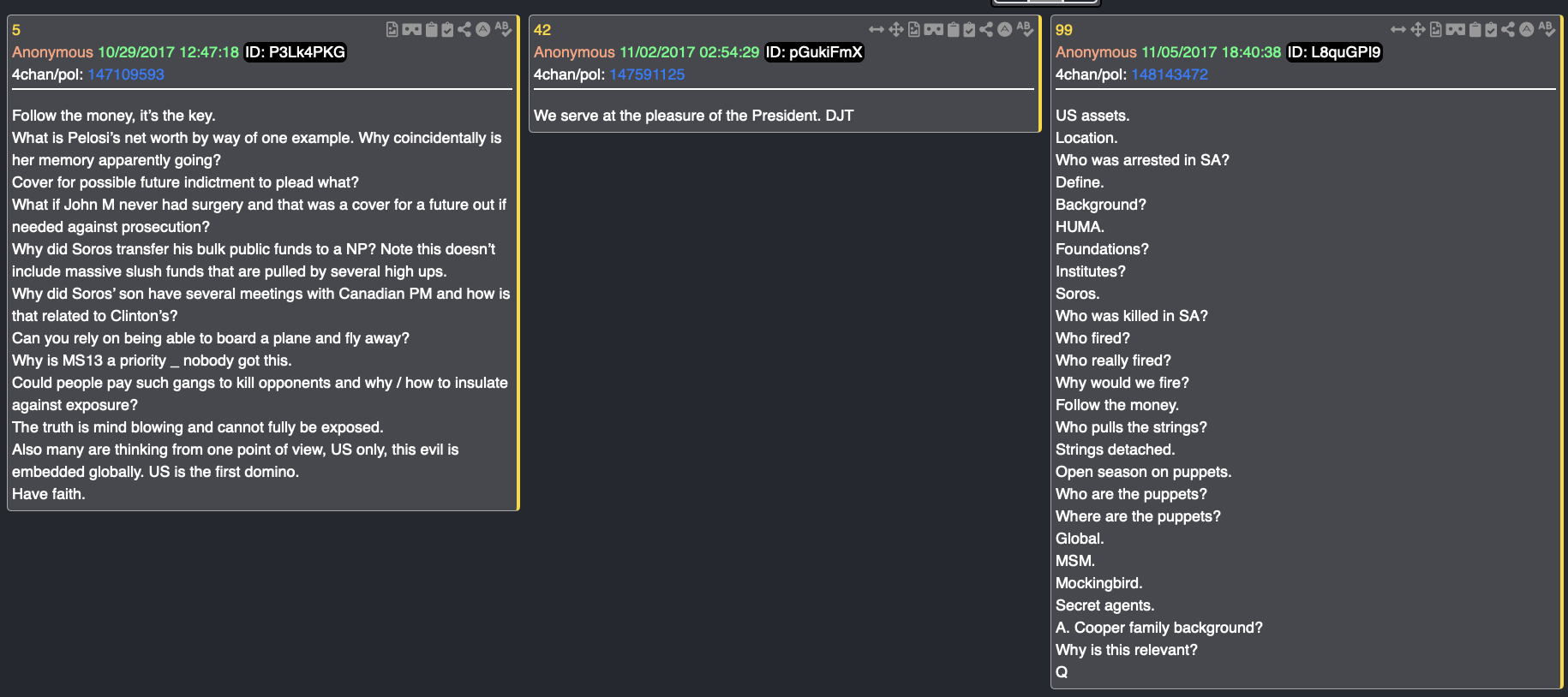This screenshot has height=697, width=1568.
Task: Click the share icon on post 42
Action: click(x=986, y=29)
